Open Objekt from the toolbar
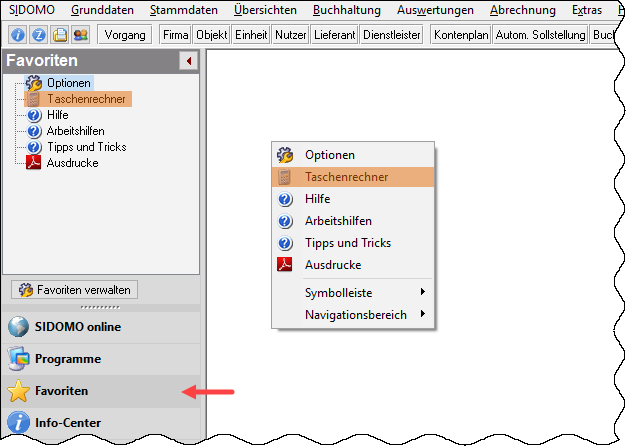 click(212, 35)
